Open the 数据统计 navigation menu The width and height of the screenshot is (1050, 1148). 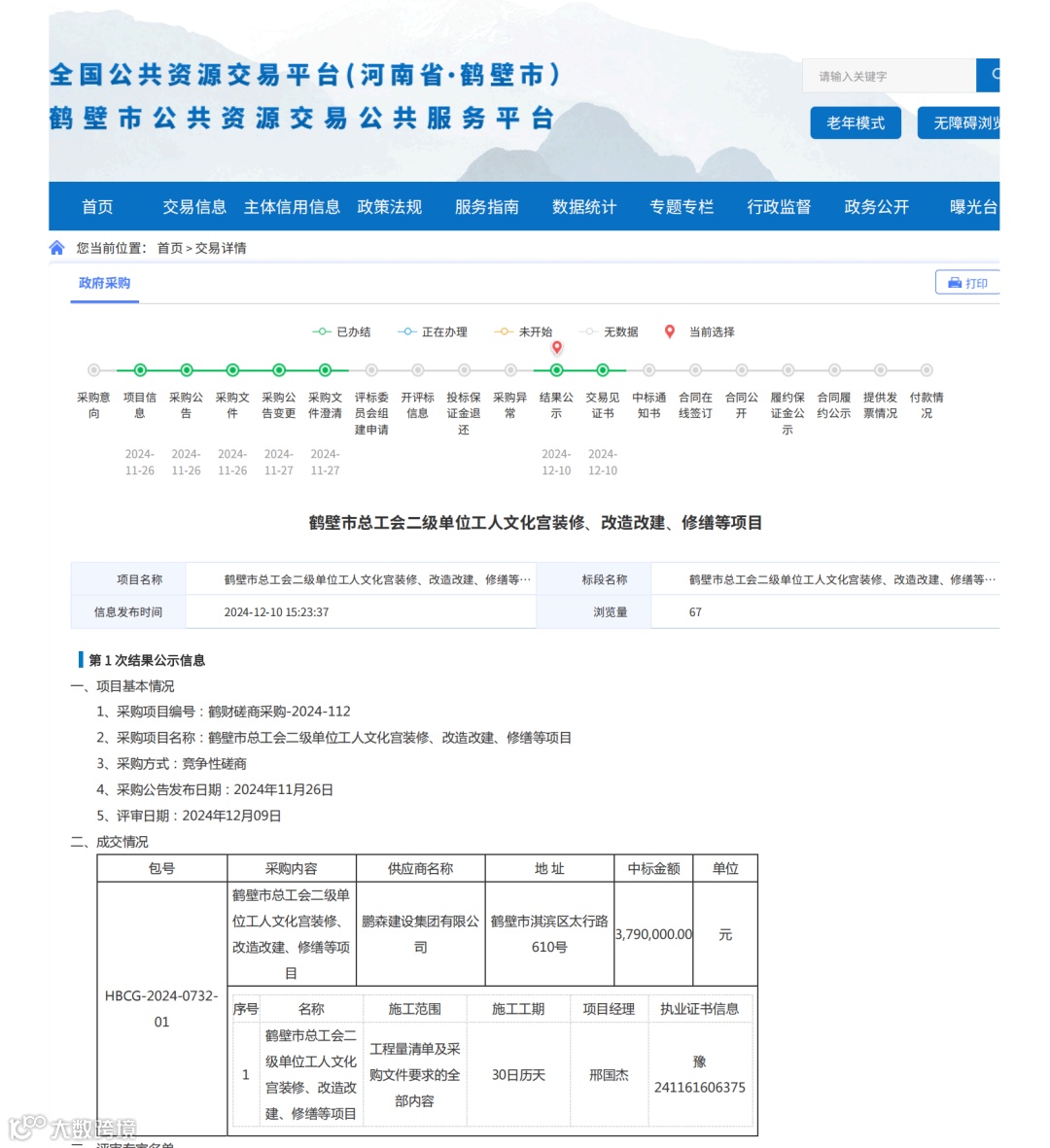pyautogui.click(x=584, y=206)
